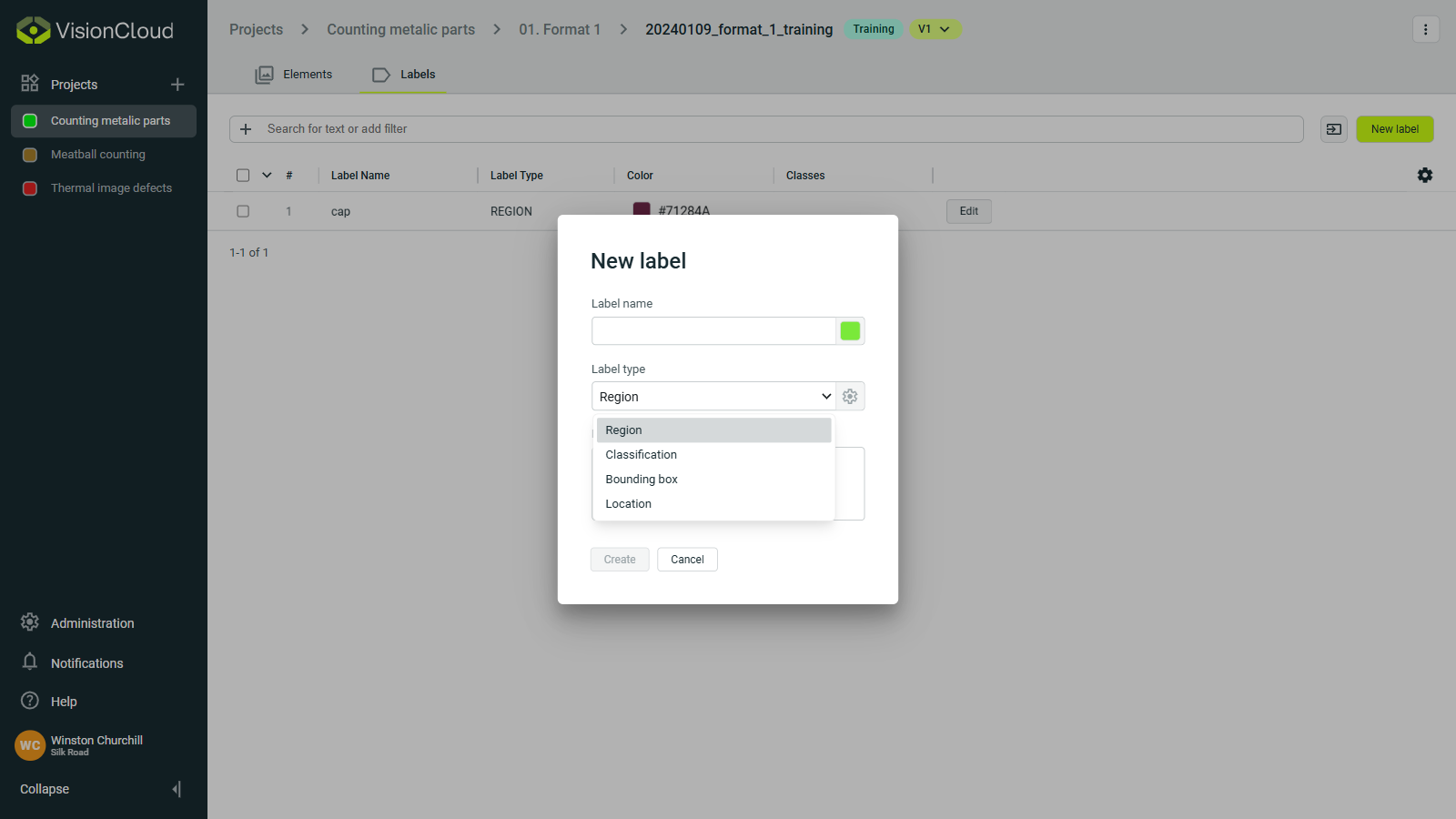Check the box for cap row
This screenshot has width=1456, height=819.
243,211
